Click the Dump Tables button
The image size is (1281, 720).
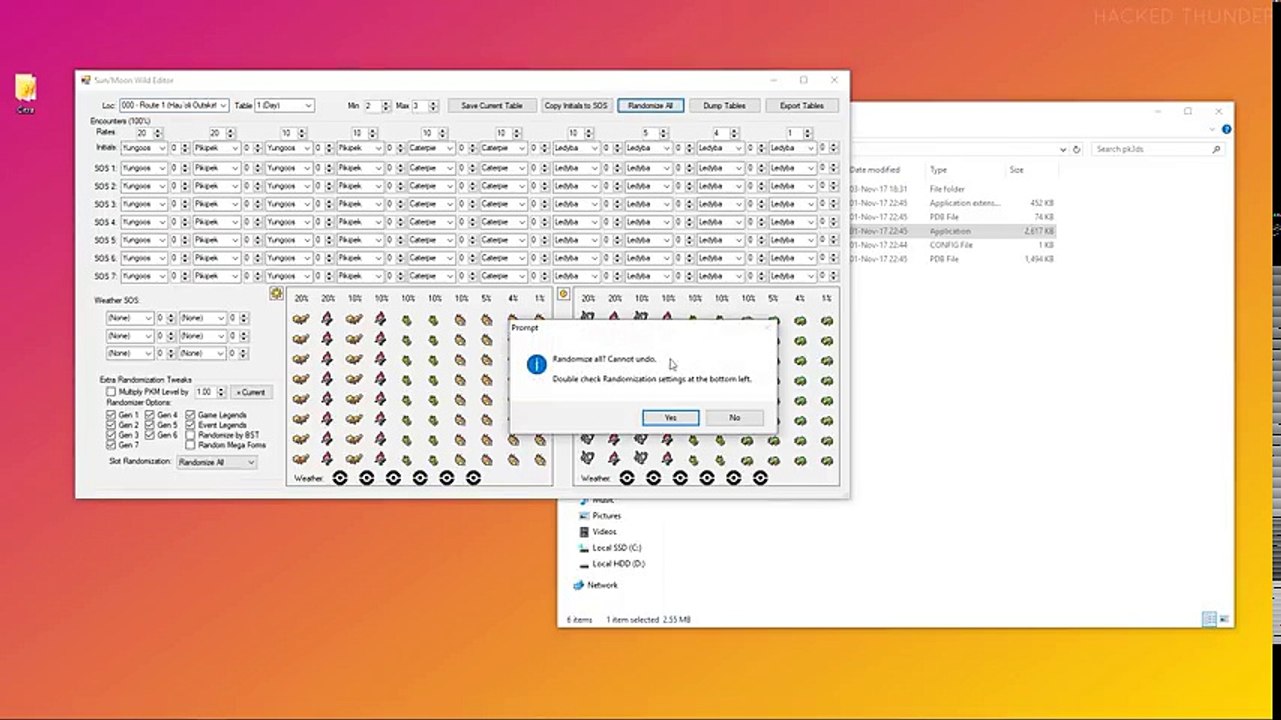point(724,105)
